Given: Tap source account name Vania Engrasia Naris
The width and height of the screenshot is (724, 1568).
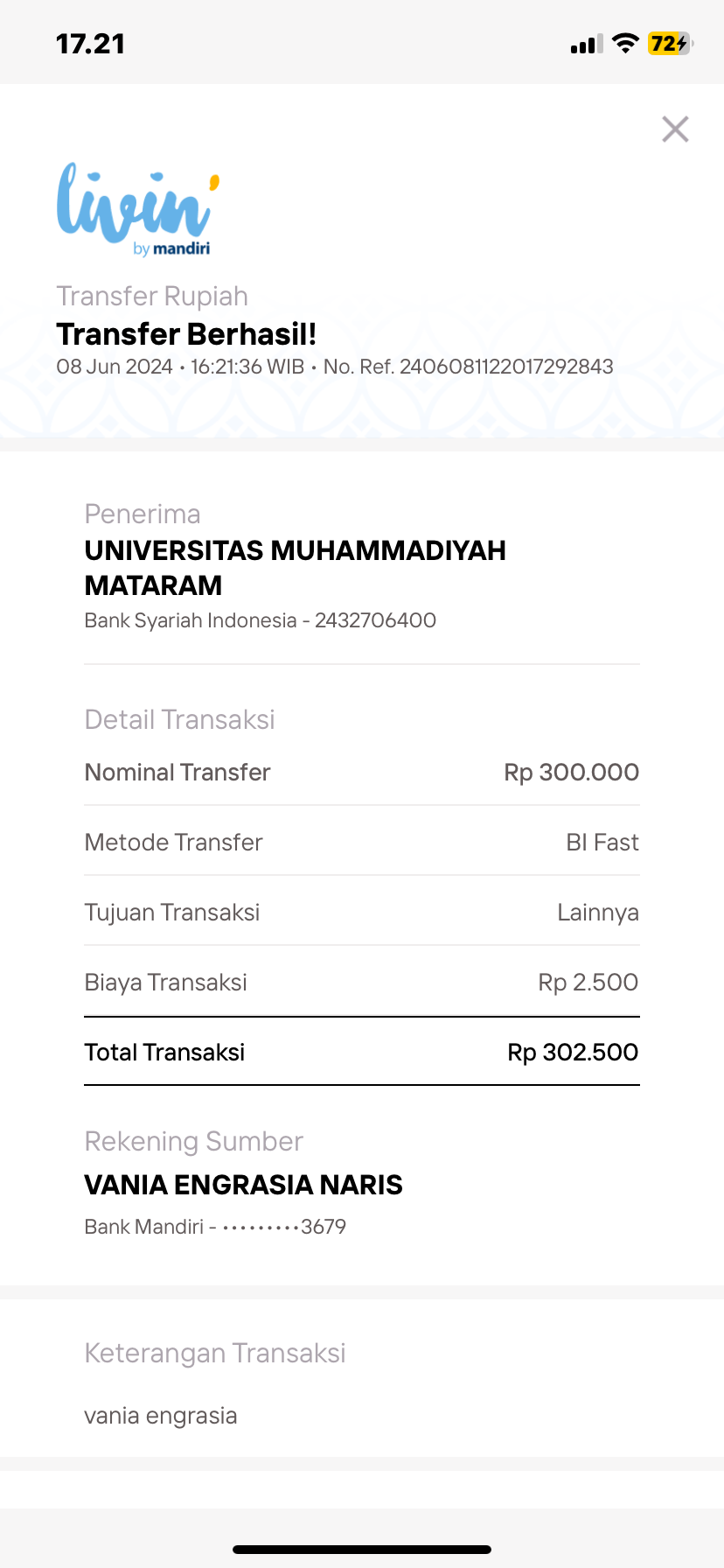Looking at the screenshot, I should 243,1185.
